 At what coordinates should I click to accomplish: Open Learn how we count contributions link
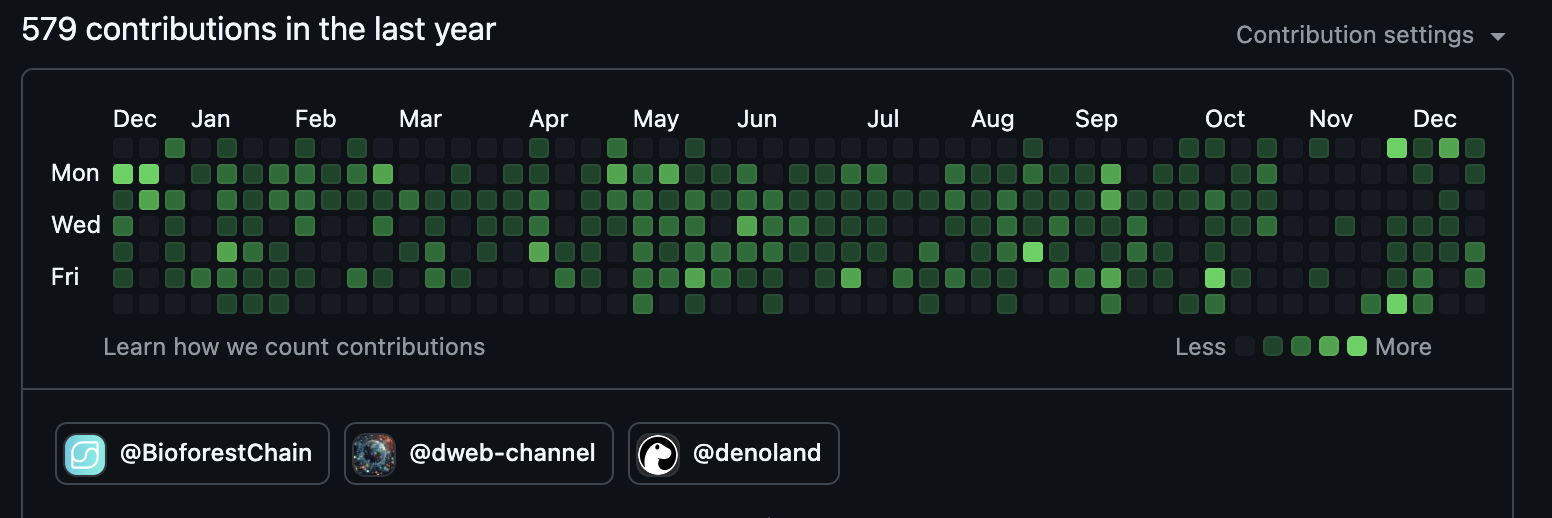(294, 347)
